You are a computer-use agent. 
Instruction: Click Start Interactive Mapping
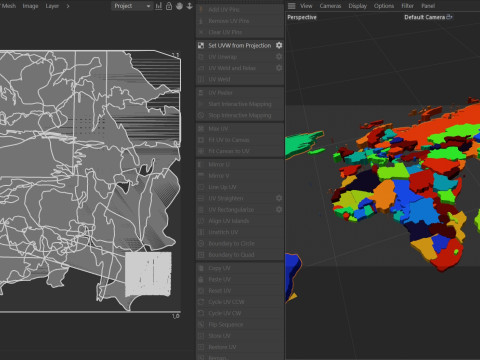(x=240, y=104)
